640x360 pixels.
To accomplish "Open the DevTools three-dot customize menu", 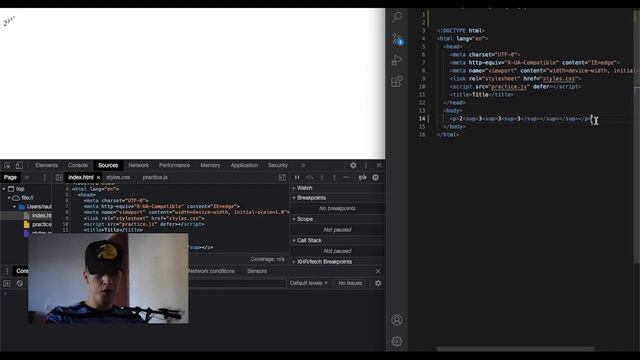I will point(366,165).
